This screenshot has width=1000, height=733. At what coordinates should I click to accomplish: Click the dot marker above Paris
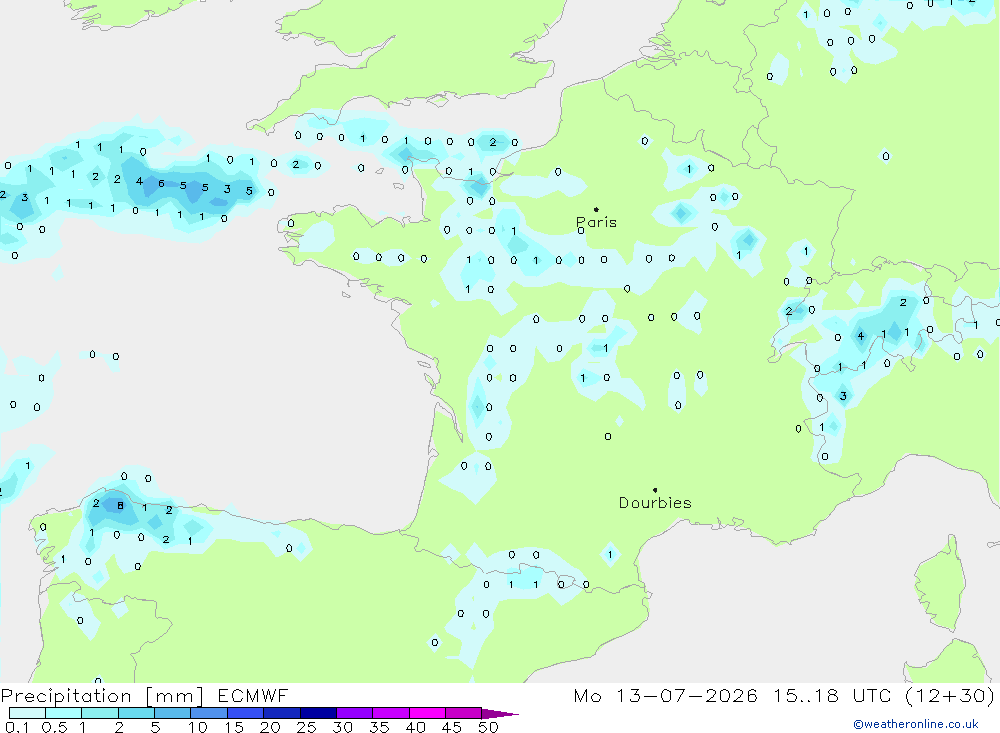click(x=596, y=209)
